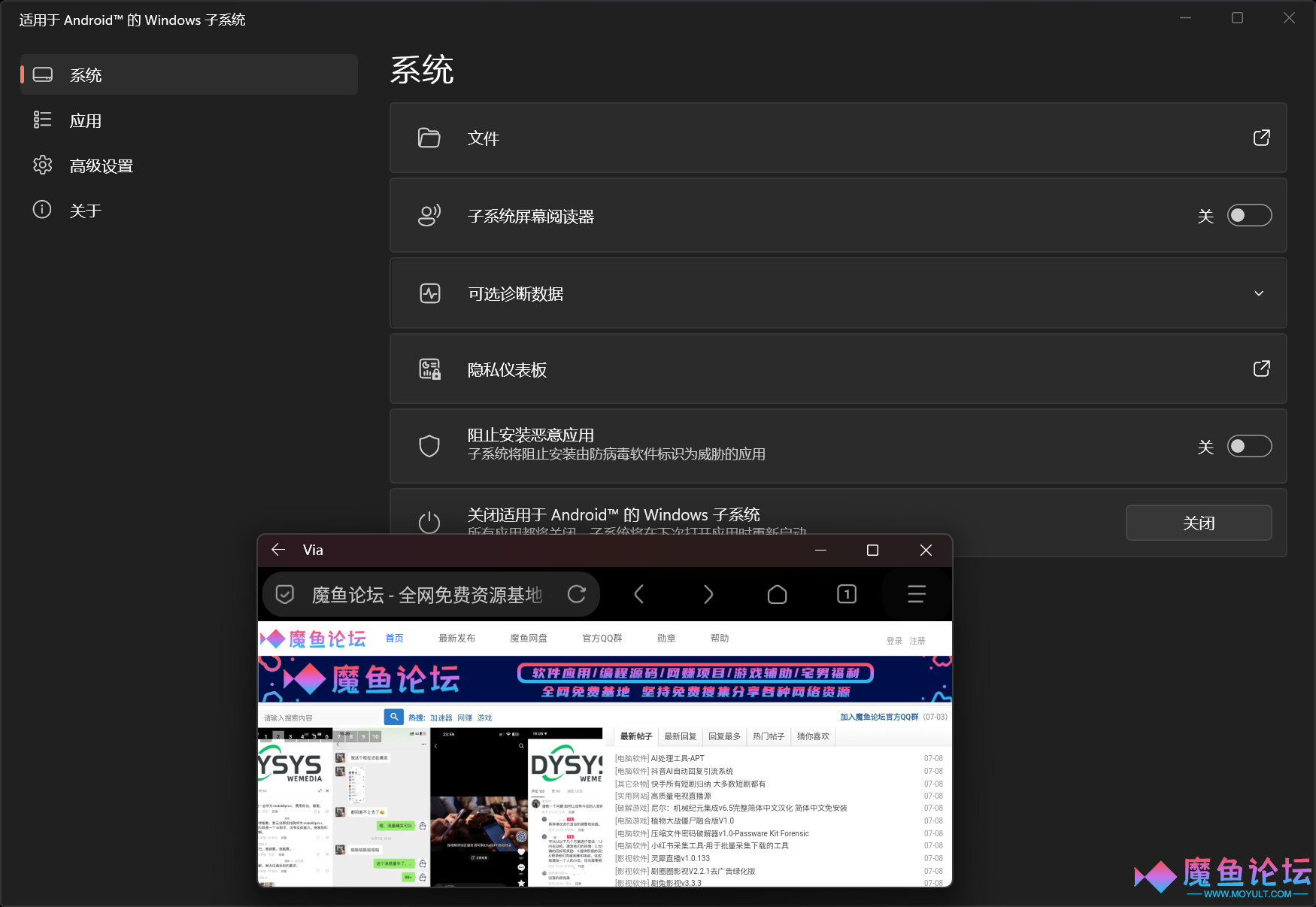This screenshot has height=907, width=1316.
Task: Click the power icon for shutting down subsystem
Action: [429, 523]
